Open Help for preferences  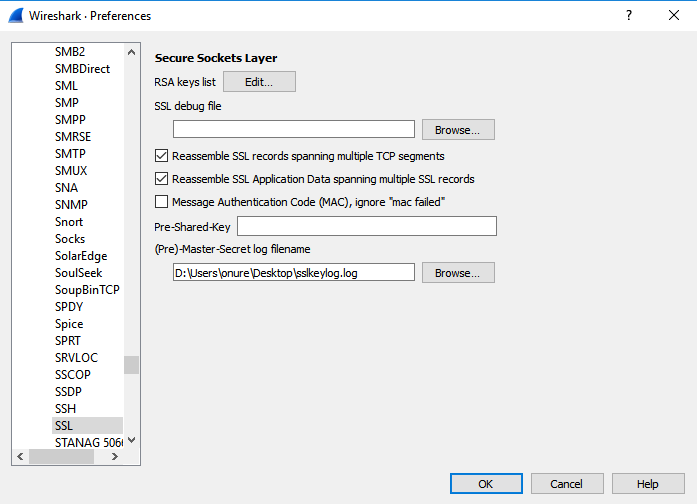pyautogui.click(x=648, y=484)
